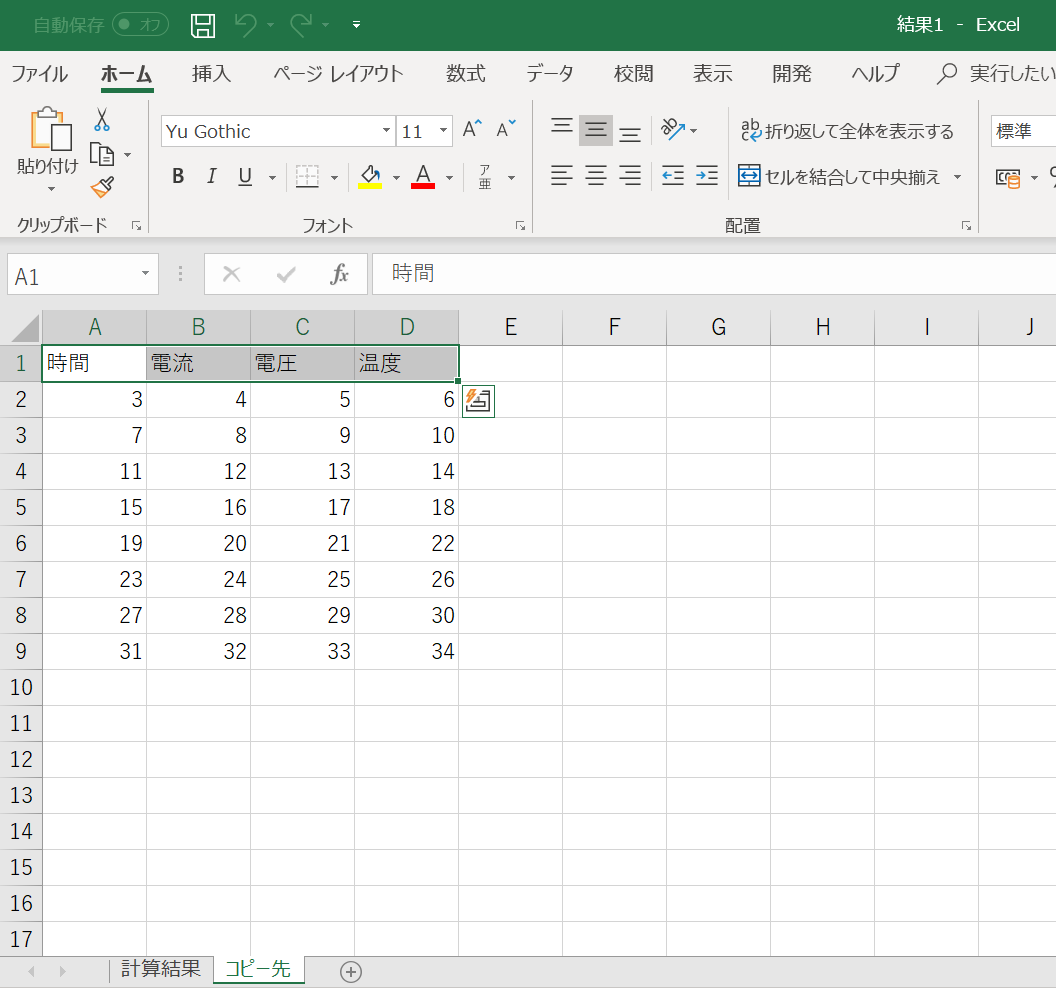Click the Redo arrow icon

(x=301, y=26)
